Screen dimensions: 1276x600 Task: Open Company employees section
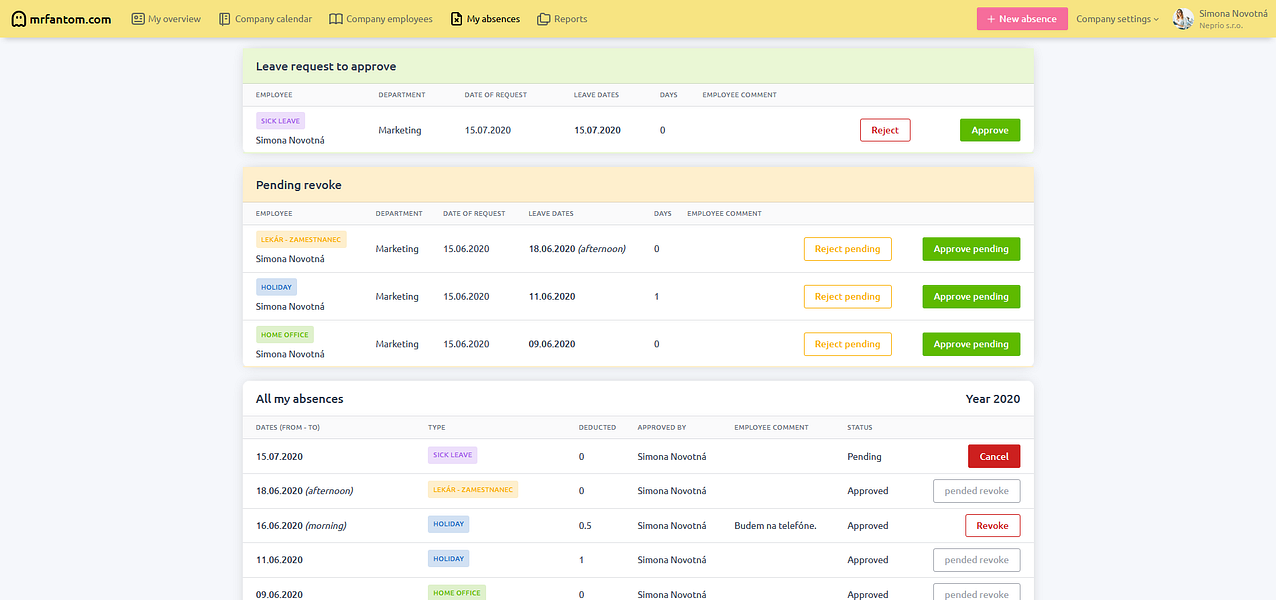pyautogui.click(x=381, y=19)
